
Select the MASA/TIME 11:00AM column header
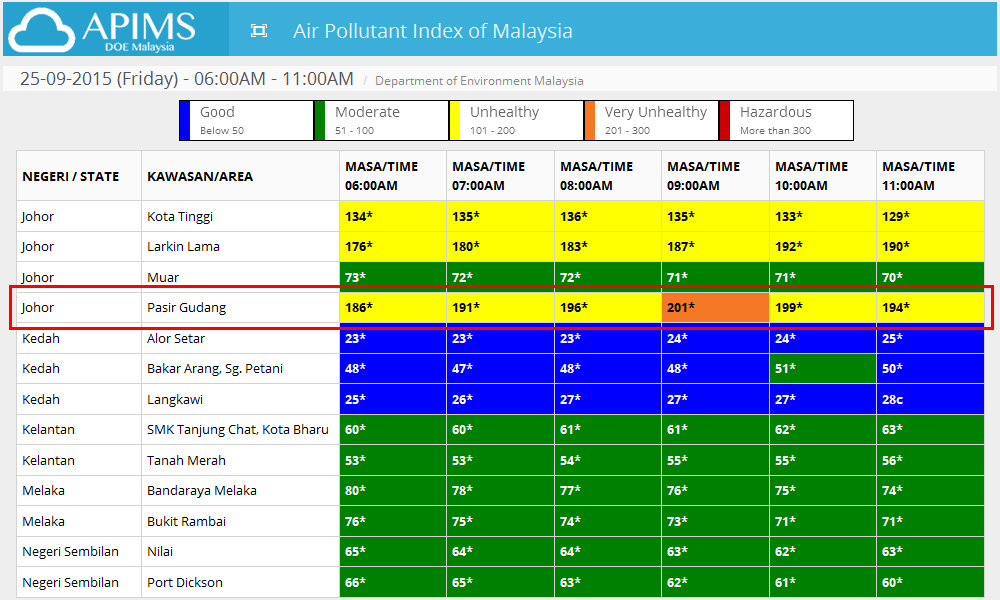coord(930,177)
